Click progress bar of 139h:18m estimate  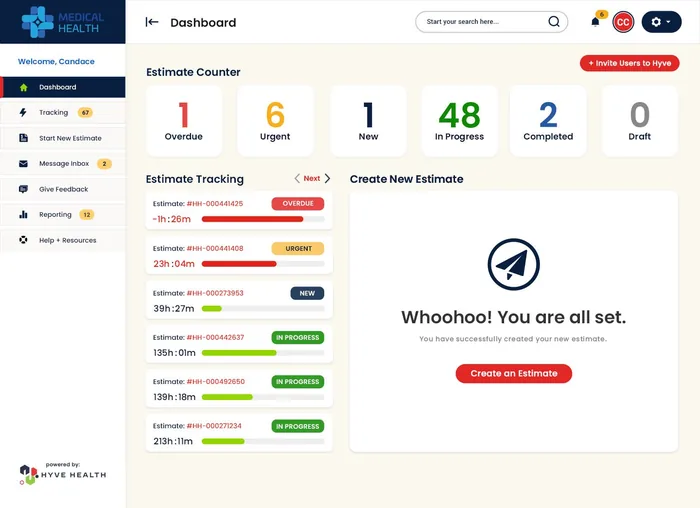click(x=263, y=397)
